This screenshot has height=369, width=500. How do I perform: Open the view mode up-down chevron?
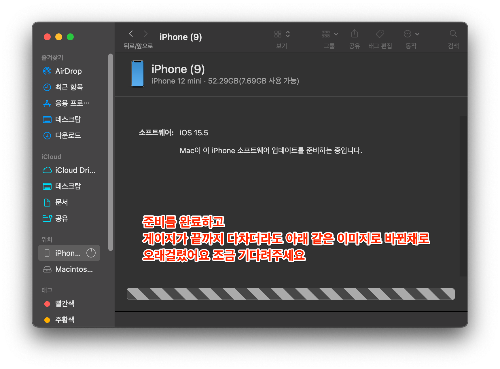tap(288, 34)
